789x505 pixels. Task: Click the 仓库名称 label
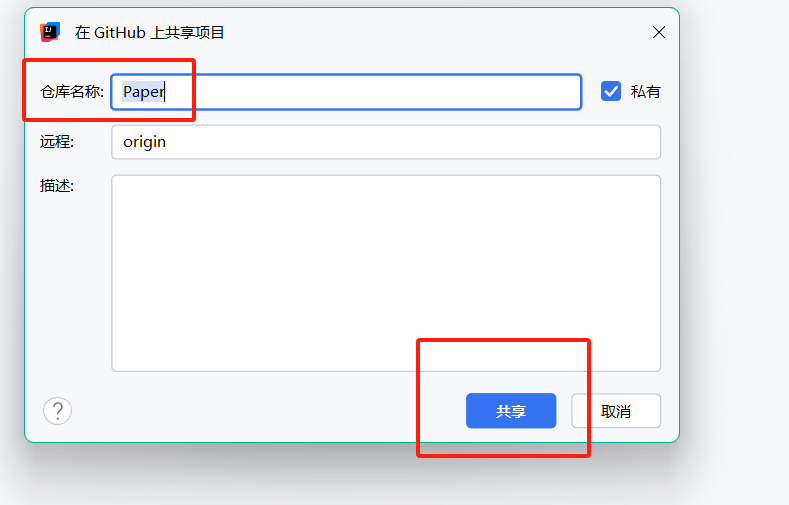(72, 92)
